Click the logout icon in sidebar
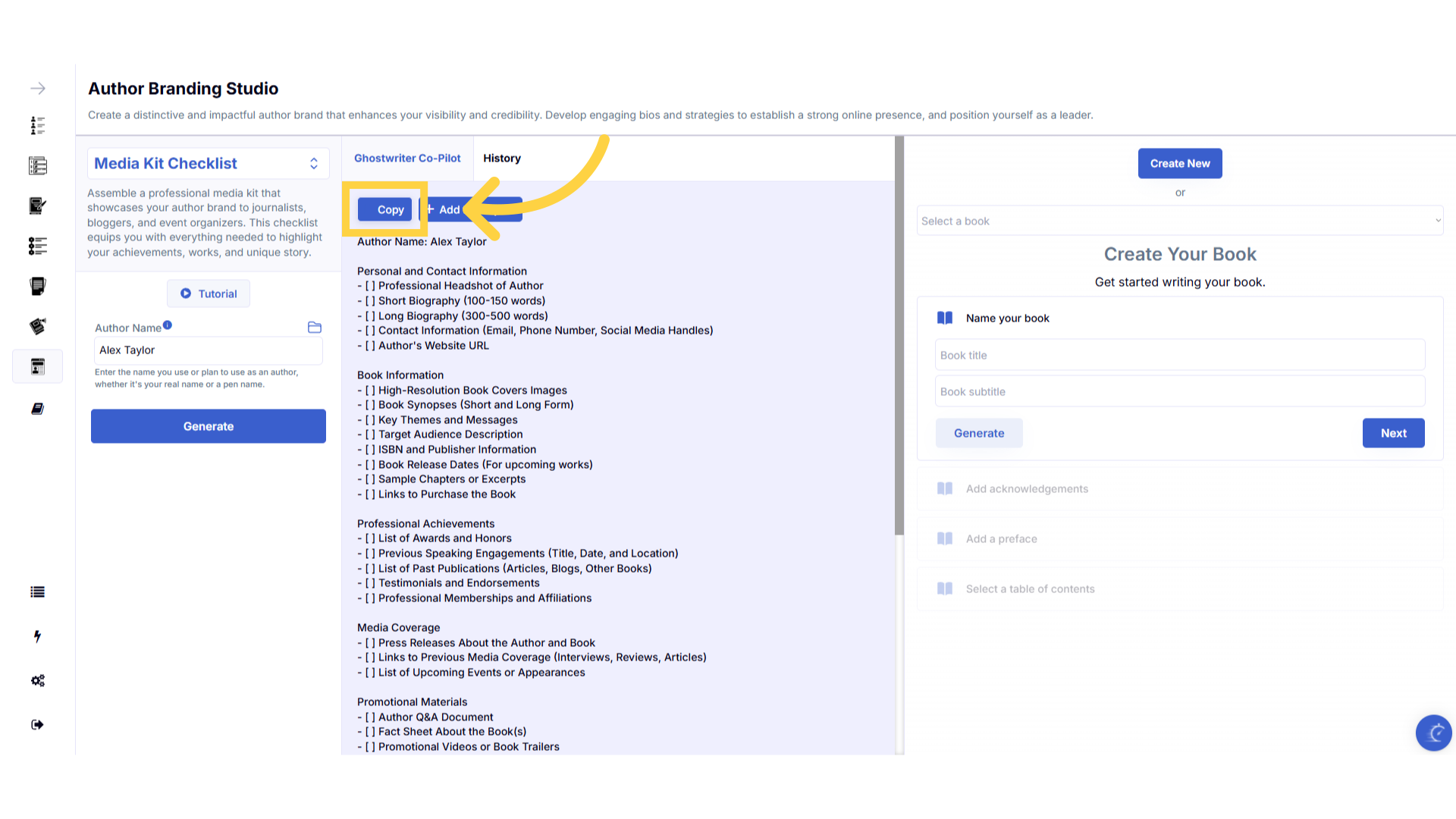This screenshot has width=1456, height=819. (37, 724)
